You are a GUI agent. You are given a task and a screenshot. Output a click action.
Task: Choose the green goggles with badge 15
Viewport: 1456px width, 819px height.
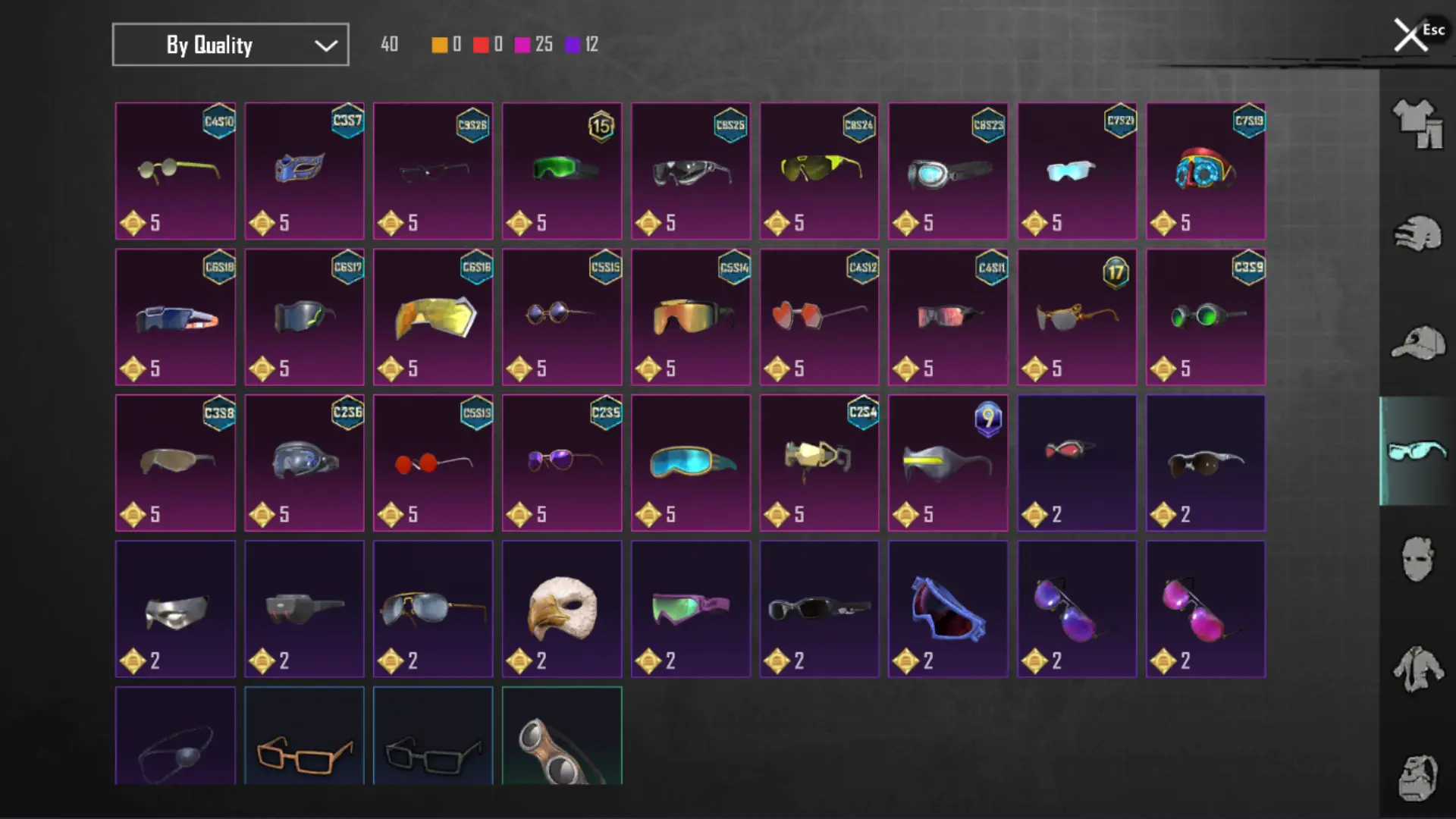(x=562, y=171)
